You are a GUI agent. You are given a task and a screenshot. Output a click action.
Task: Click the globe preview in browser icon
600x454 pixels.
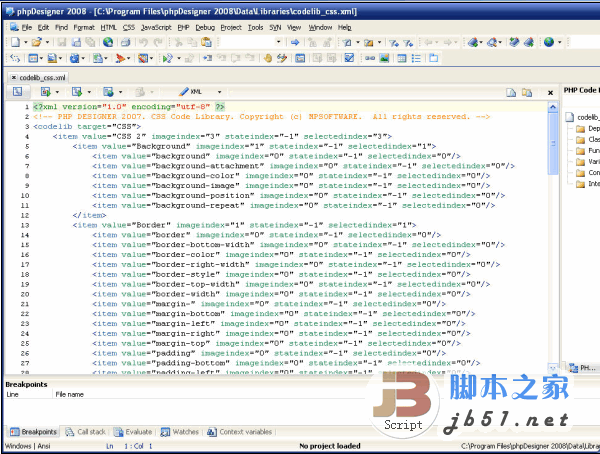108,42
